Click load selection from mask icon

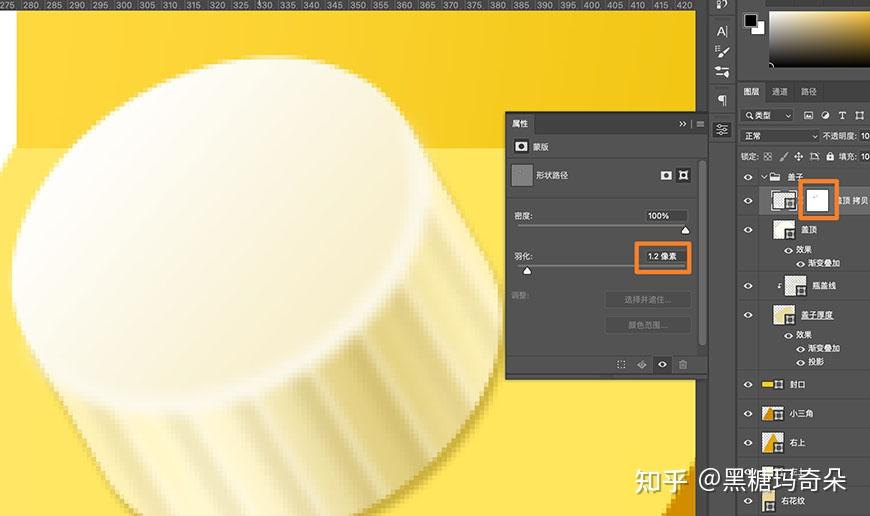pos(621,365)
